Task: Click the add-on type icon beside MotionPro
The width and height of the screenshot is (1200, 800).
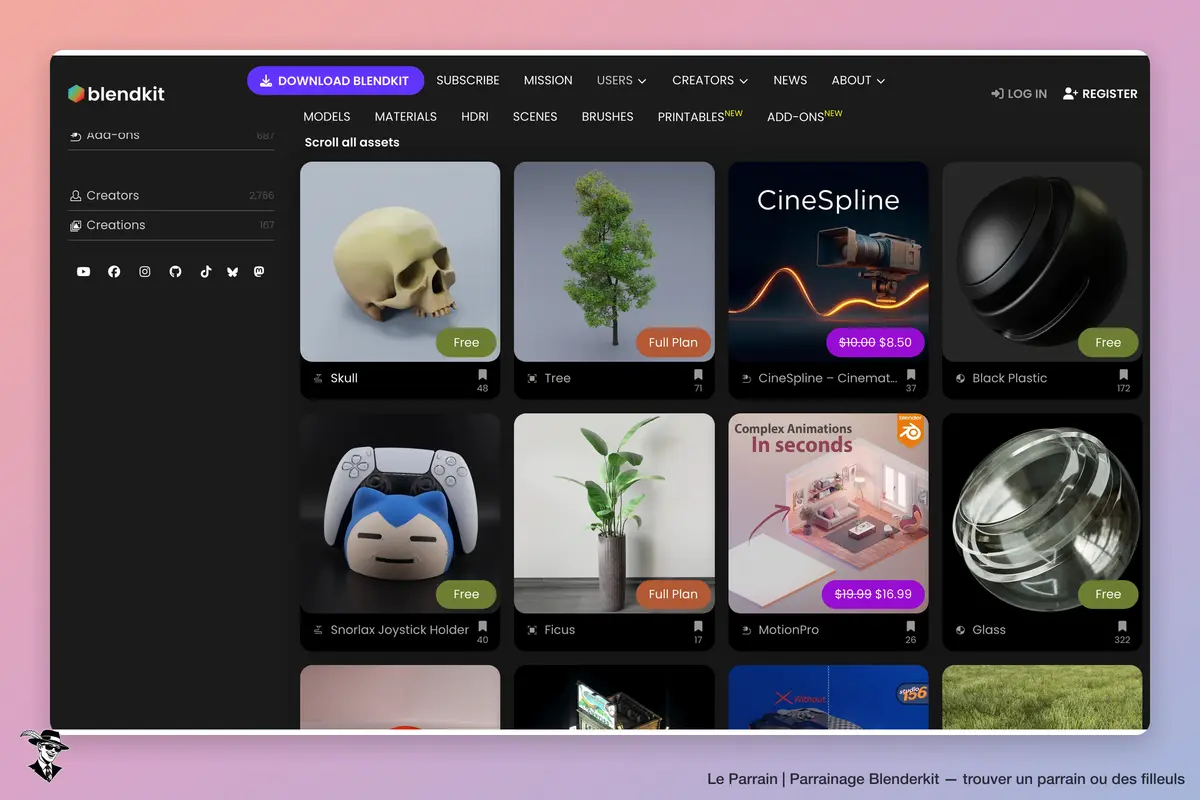Action: (x=746, y=631)
